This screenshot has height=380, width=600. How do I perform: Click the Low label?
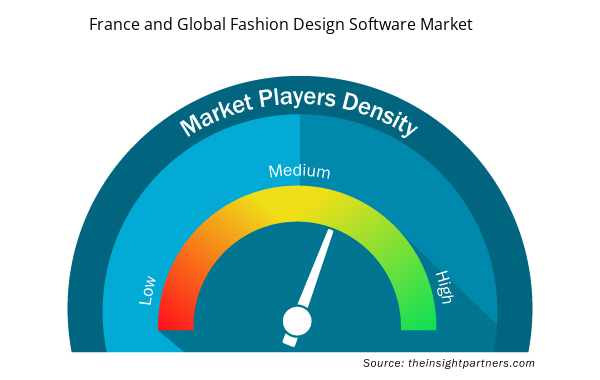click(147, 290)
